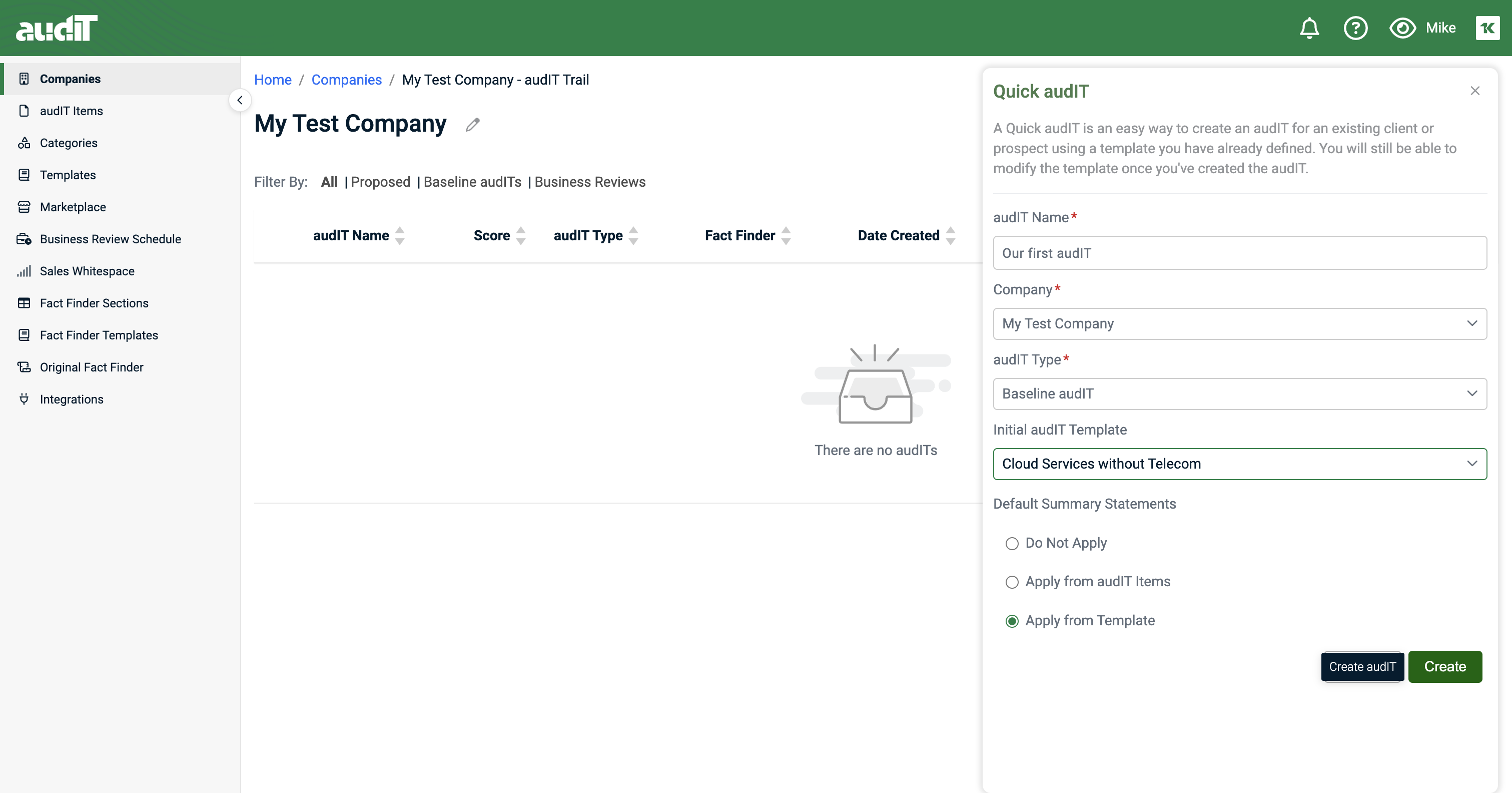Click the Original Fact Finder icon
This screenshot has width=1512, height=793.
(x=24, y=367)
